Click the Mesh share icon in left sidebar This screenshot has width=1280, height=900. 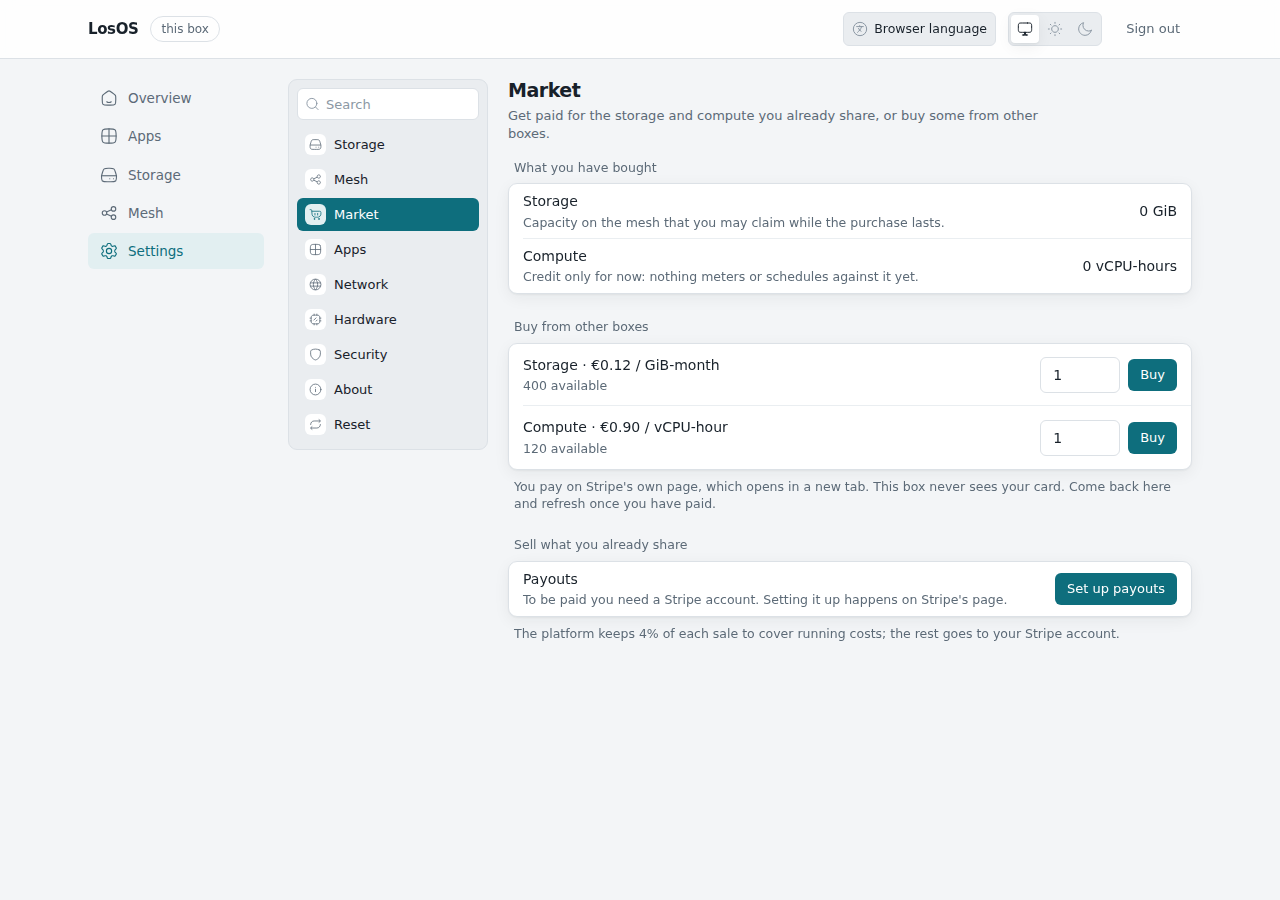(x=109, y=213)
